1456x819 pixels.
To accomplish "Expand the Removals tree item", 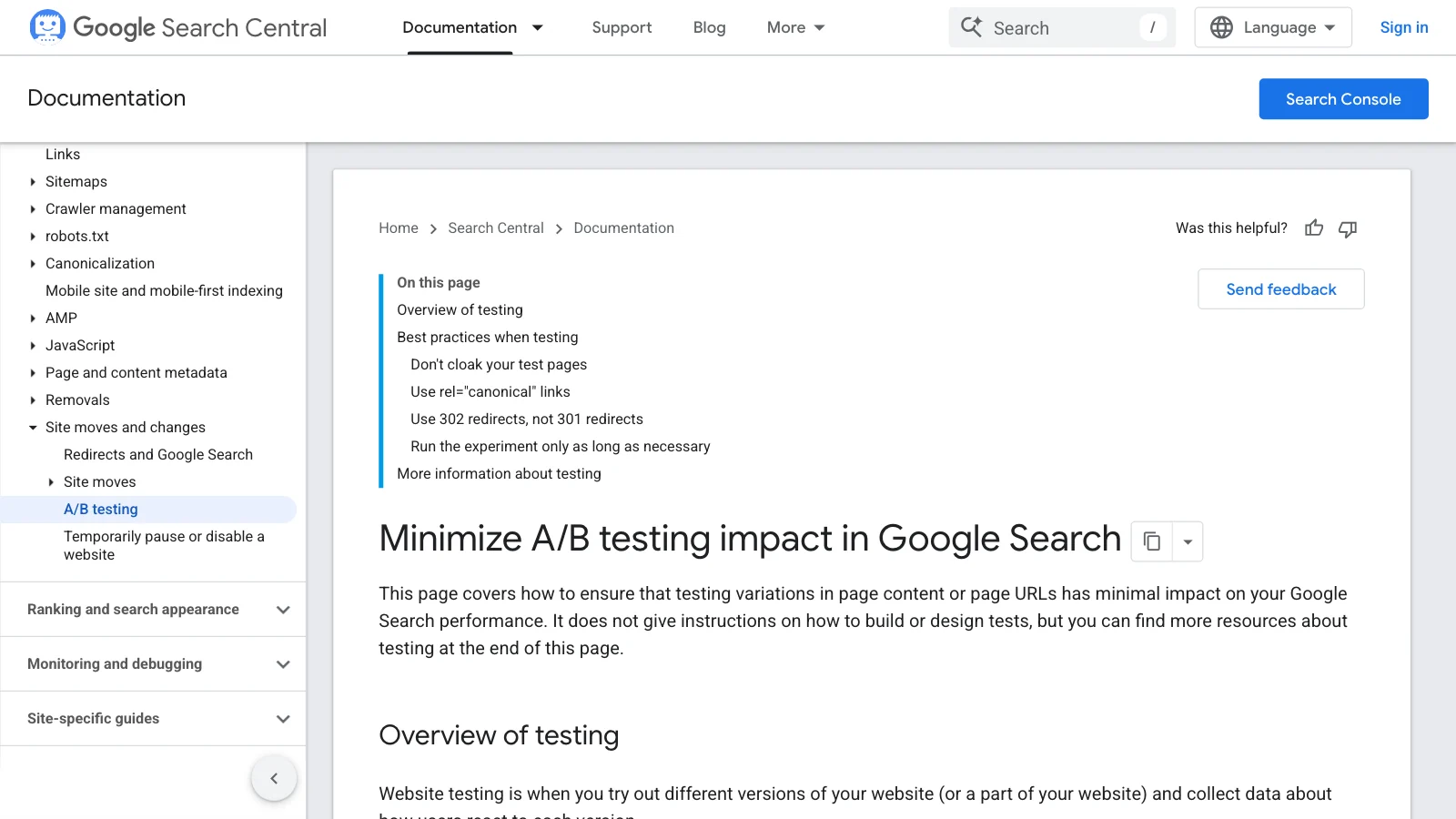I will pos(33,400).
